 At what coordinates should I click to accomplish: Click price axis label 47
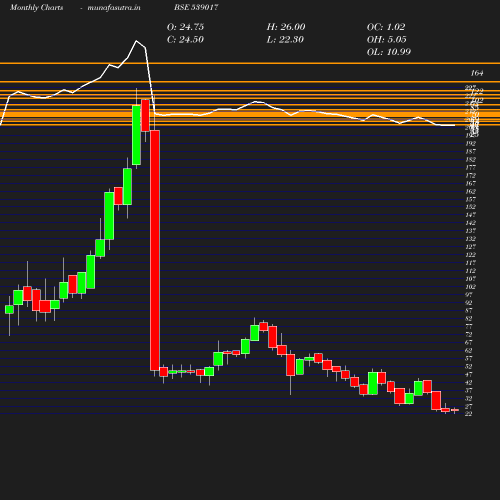469,375
